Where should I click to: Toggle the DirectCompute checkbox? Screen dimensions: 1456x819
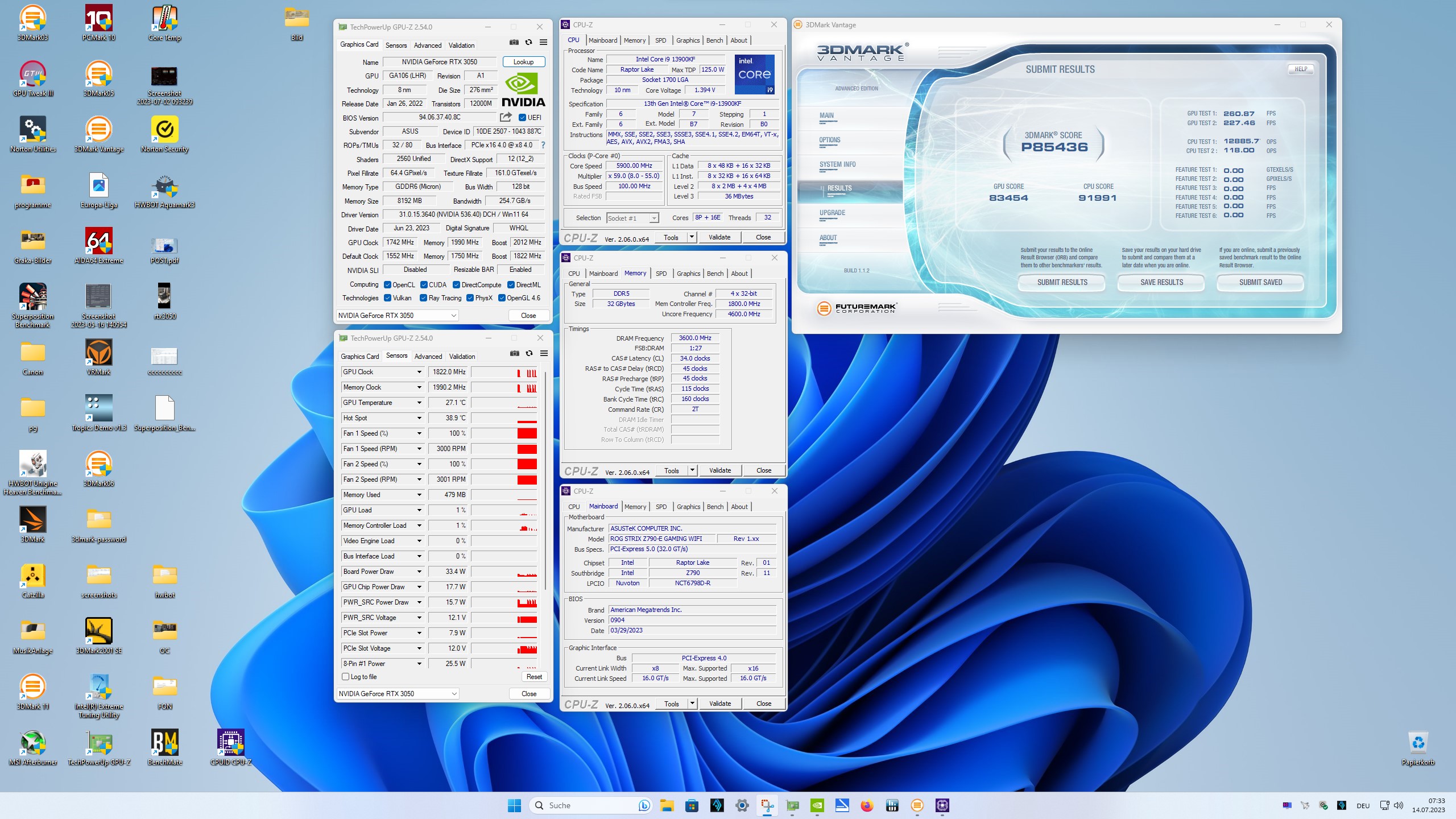(x=456, y=285)
